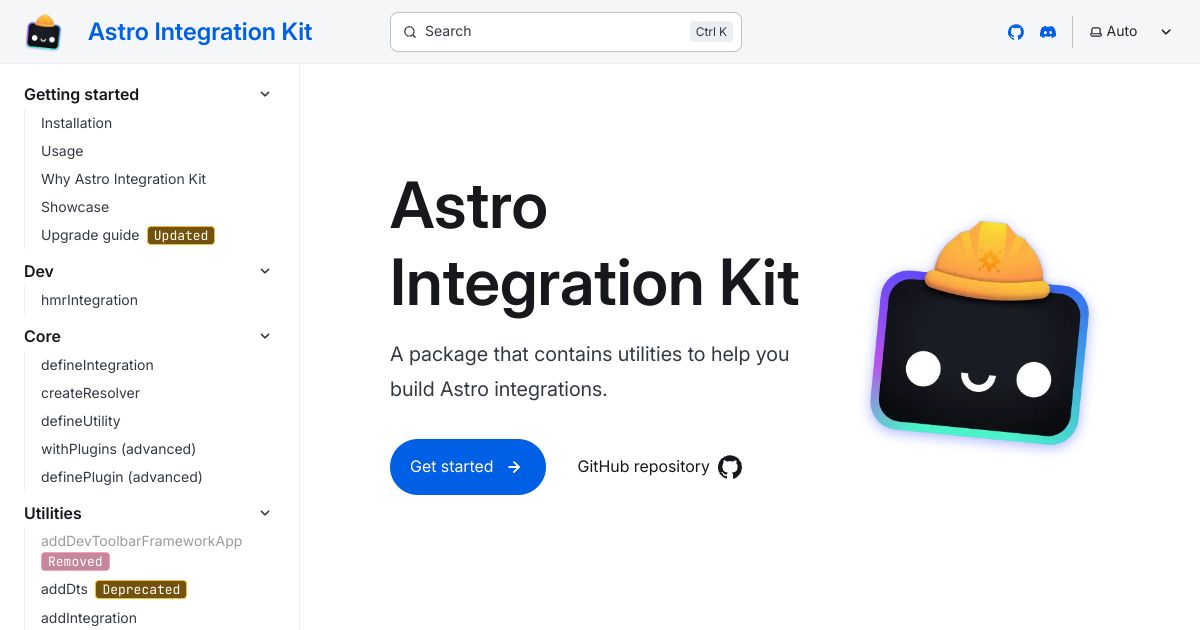Screen dimensions: 1200x630
Task: Click the Deprecated badge
Action: tap(141, 590)
